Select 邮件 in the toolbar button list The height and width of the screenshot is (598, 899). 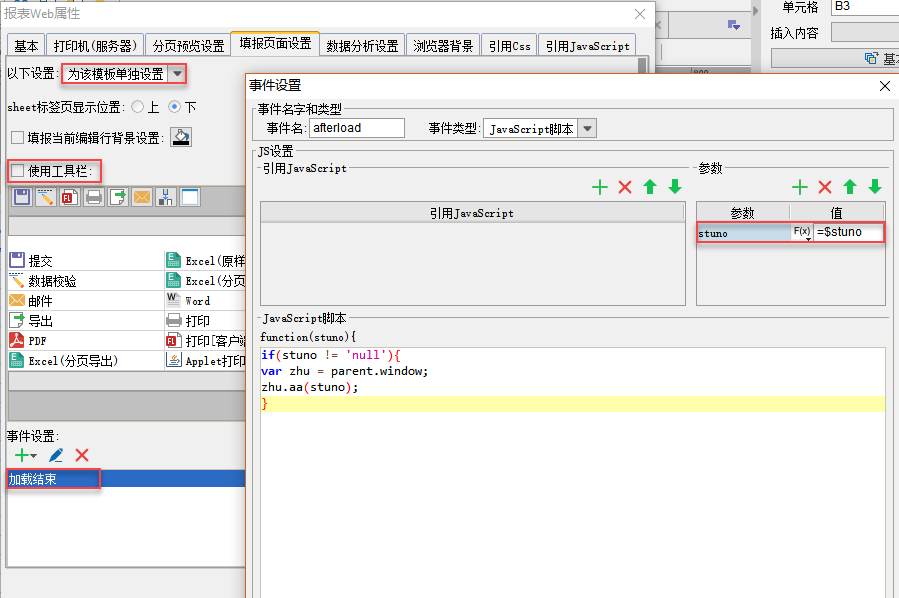pos(86,300)
